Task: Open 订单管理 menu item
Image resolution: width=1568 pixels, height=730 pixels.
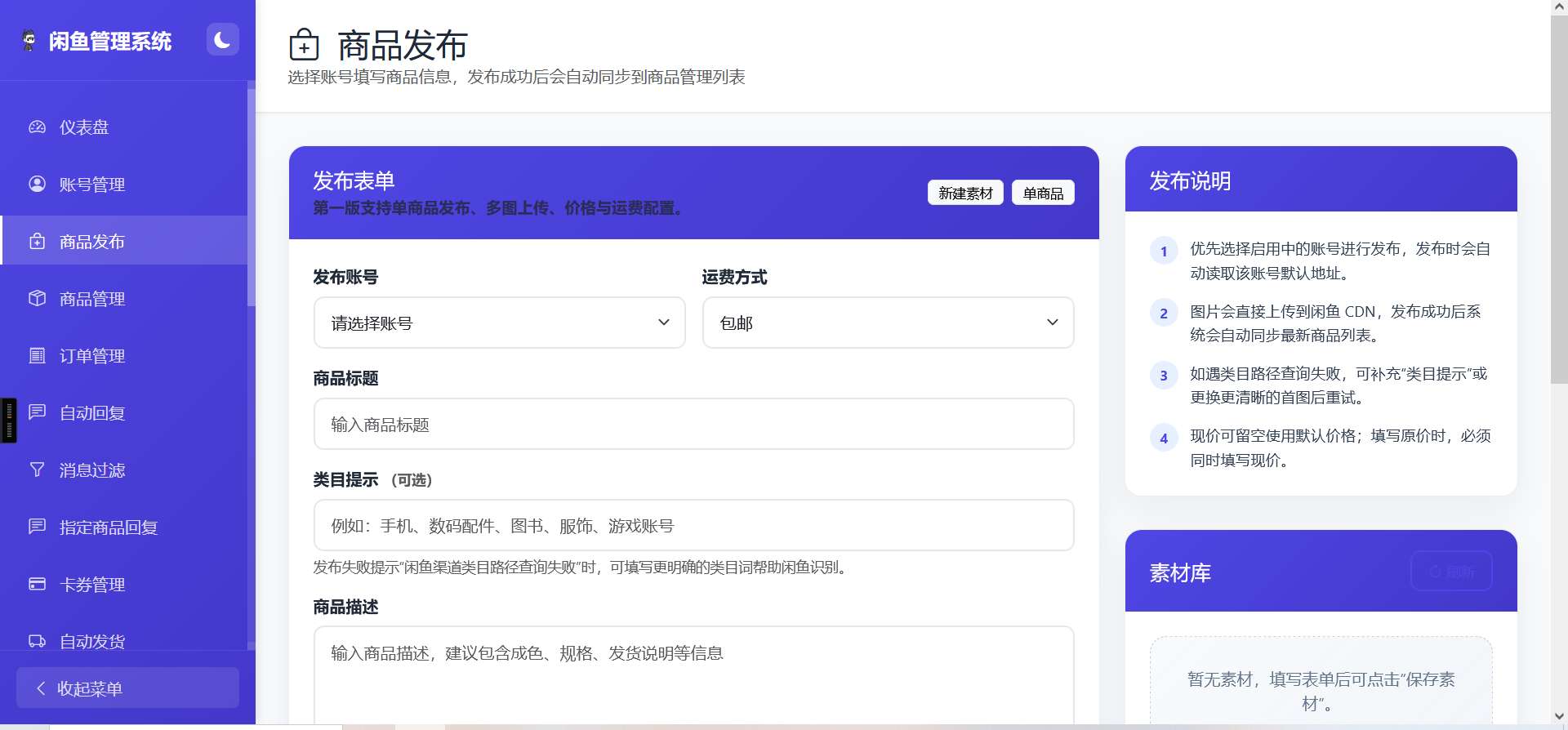Action: coord(124,355)
